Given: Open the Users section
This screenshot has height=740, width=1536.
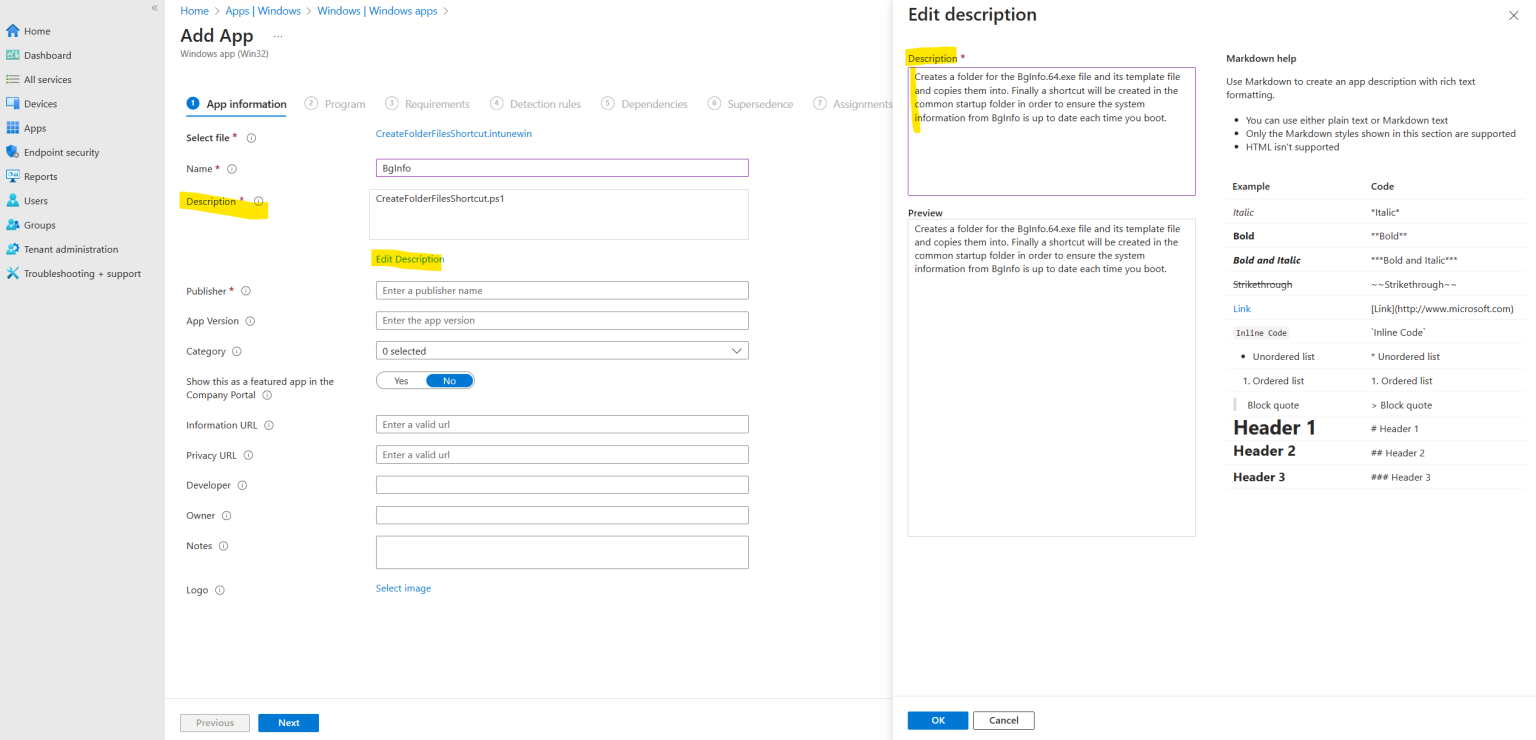Looking at the screenshot, I should tap(35, 200).
